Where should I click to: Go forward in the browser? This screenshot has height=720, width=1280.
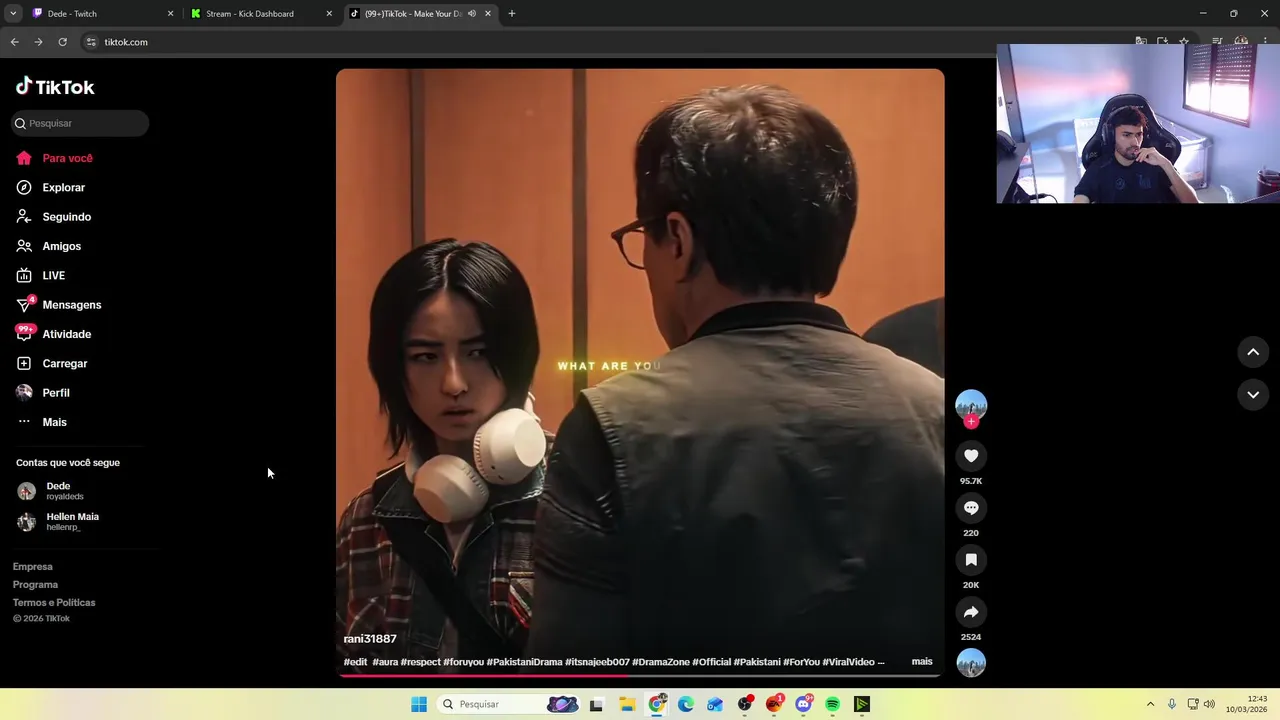(38, 42)
